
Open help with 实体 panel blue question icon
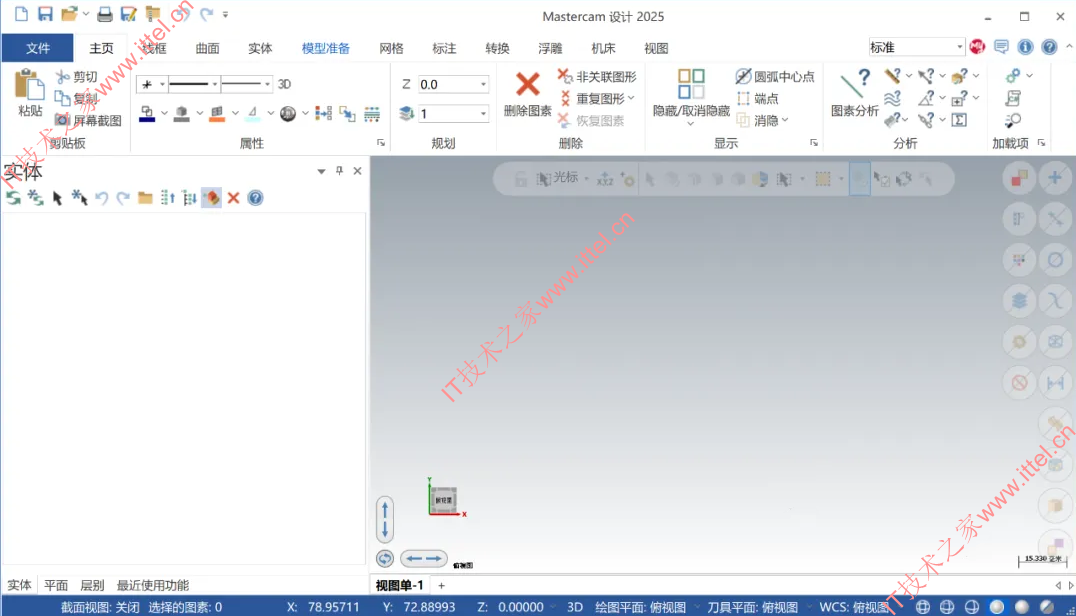[x=255, y=198]
